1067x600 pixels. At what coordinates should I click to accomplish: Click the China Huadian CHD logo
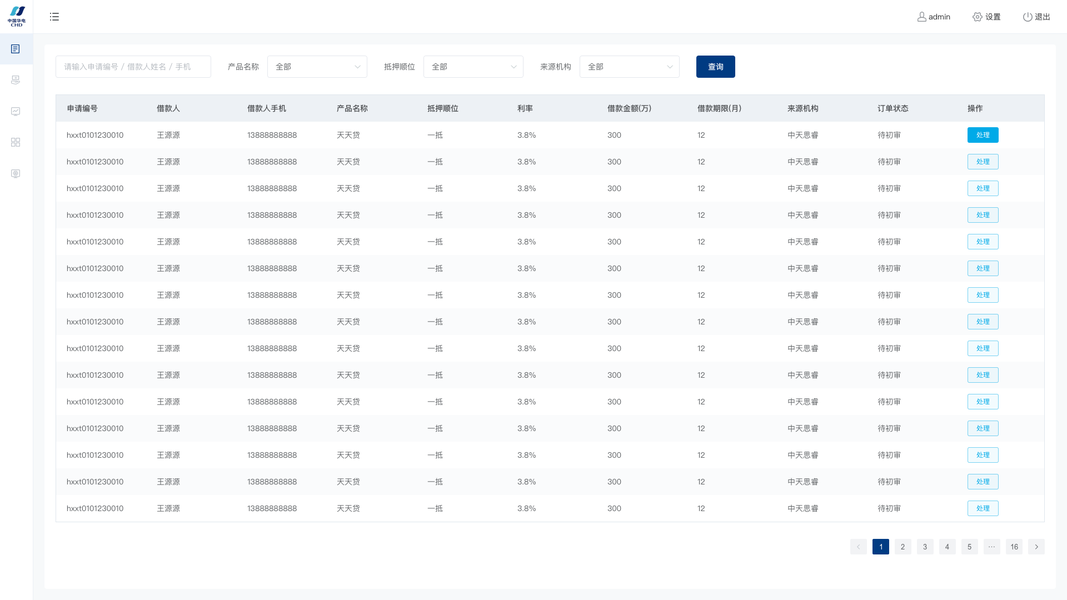pyautogui.click(x=16, y=16)
